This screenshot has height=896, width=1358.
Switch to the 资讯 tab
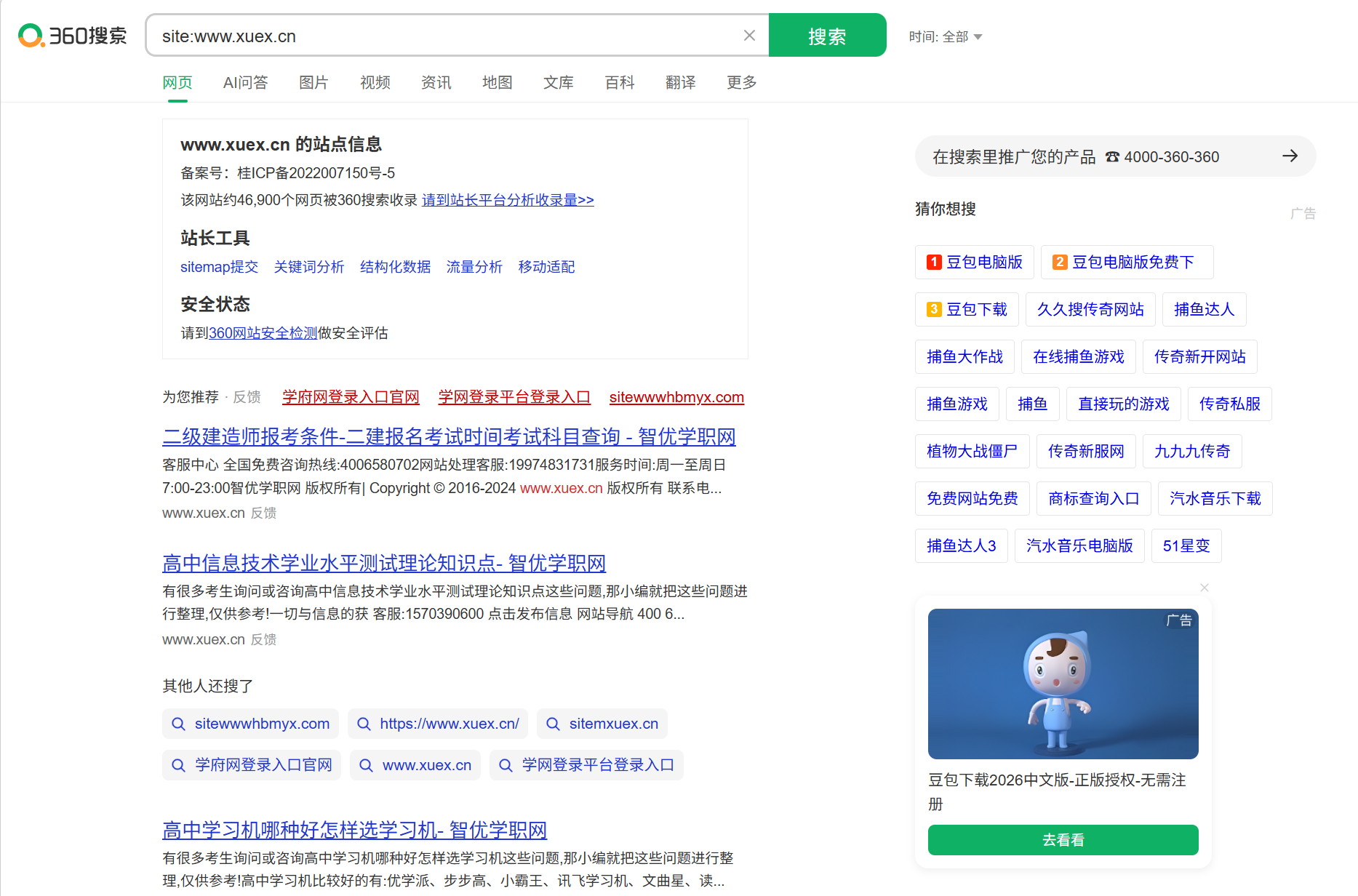[436, 83]
